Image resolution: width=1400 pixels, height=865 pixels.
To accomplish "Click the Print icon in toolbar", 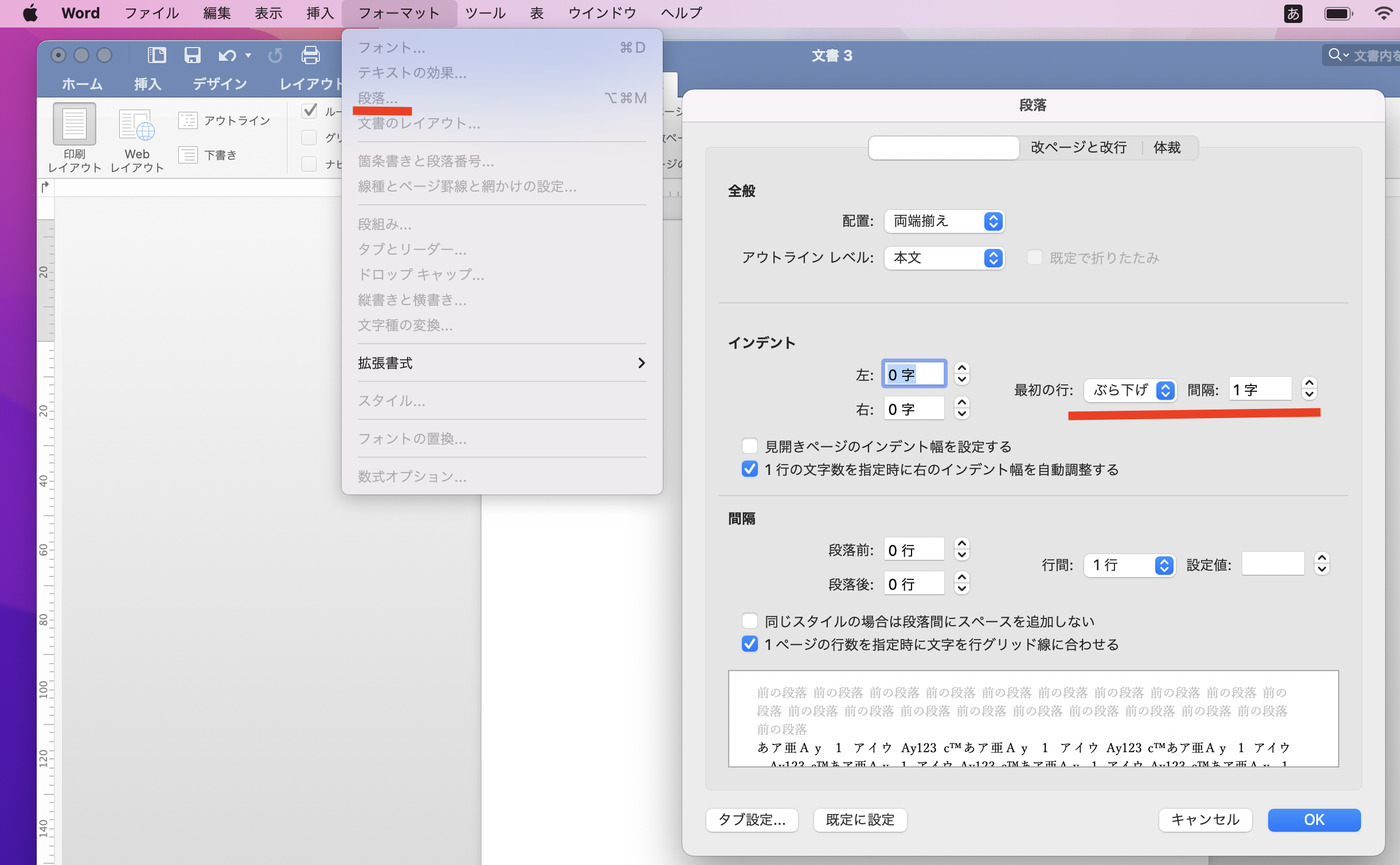I will (x=311, y=55).
